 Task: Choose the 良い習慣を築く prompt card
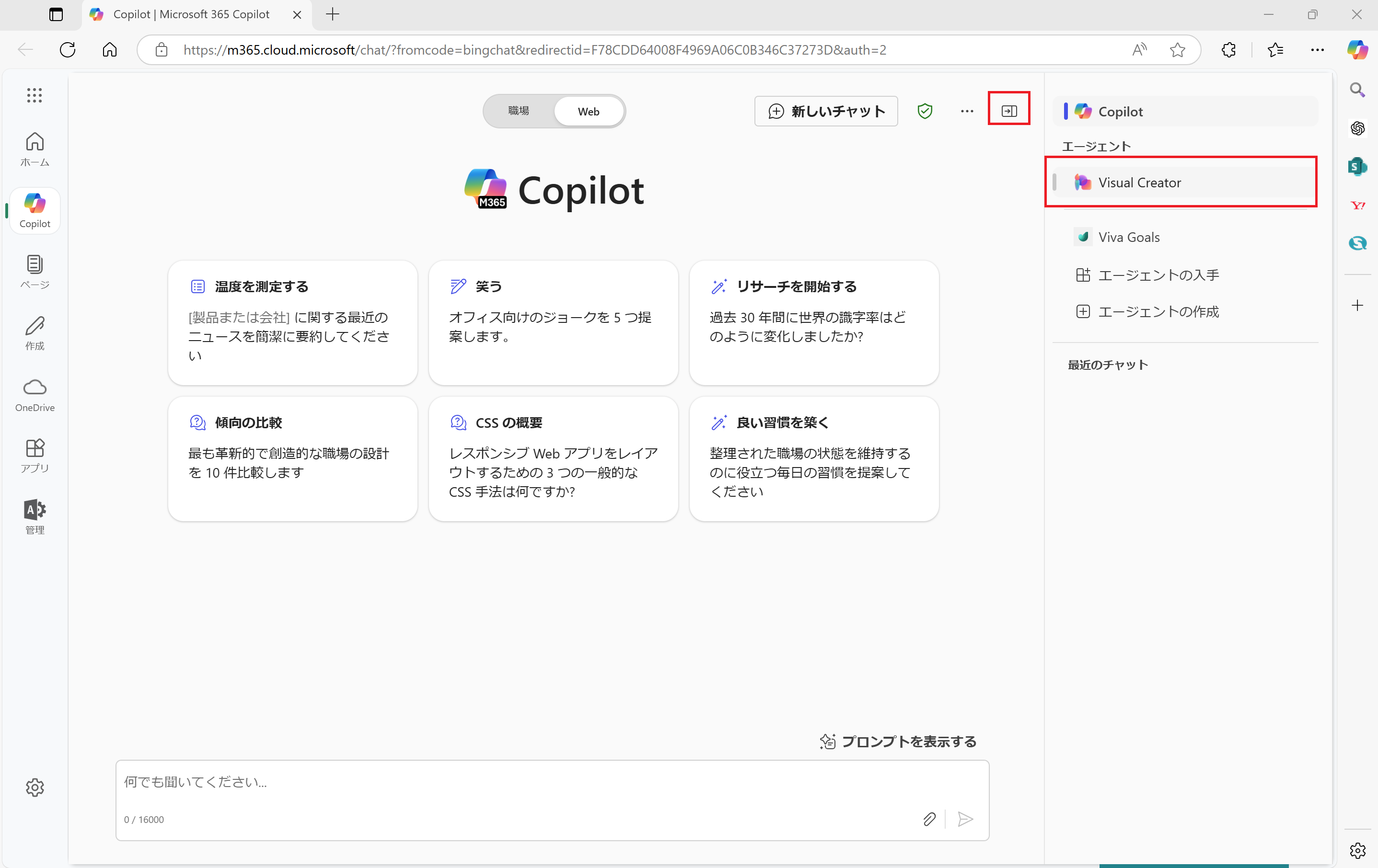pos(814,458)
